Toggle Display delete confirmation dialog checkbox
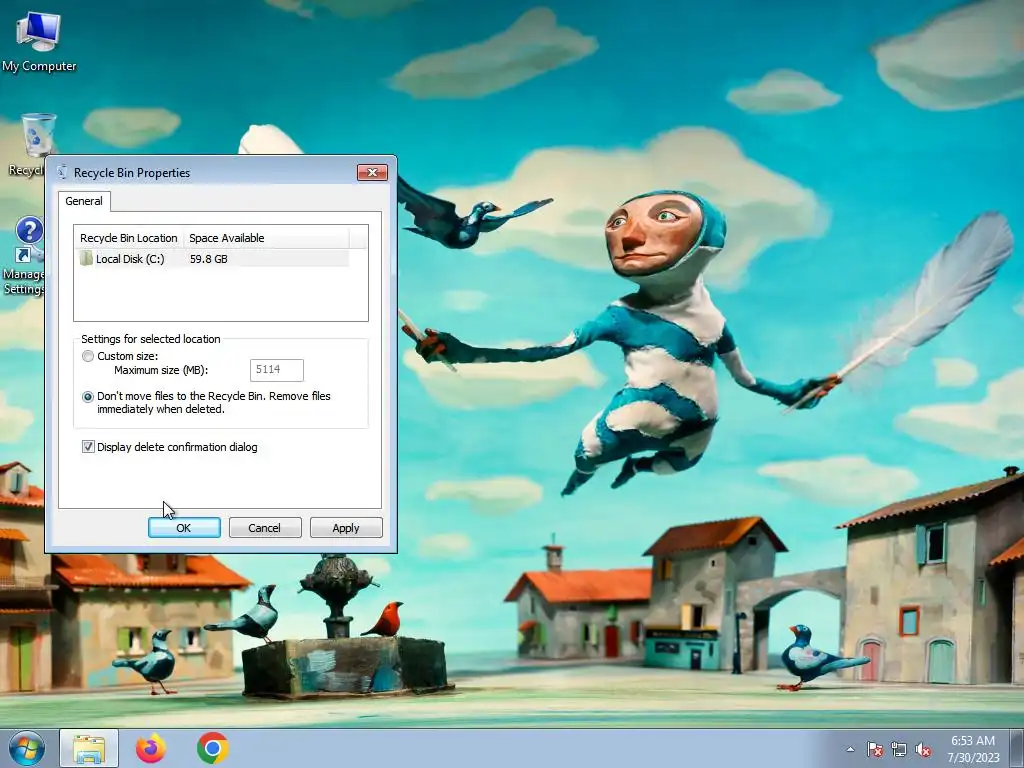 click(88, 447)
